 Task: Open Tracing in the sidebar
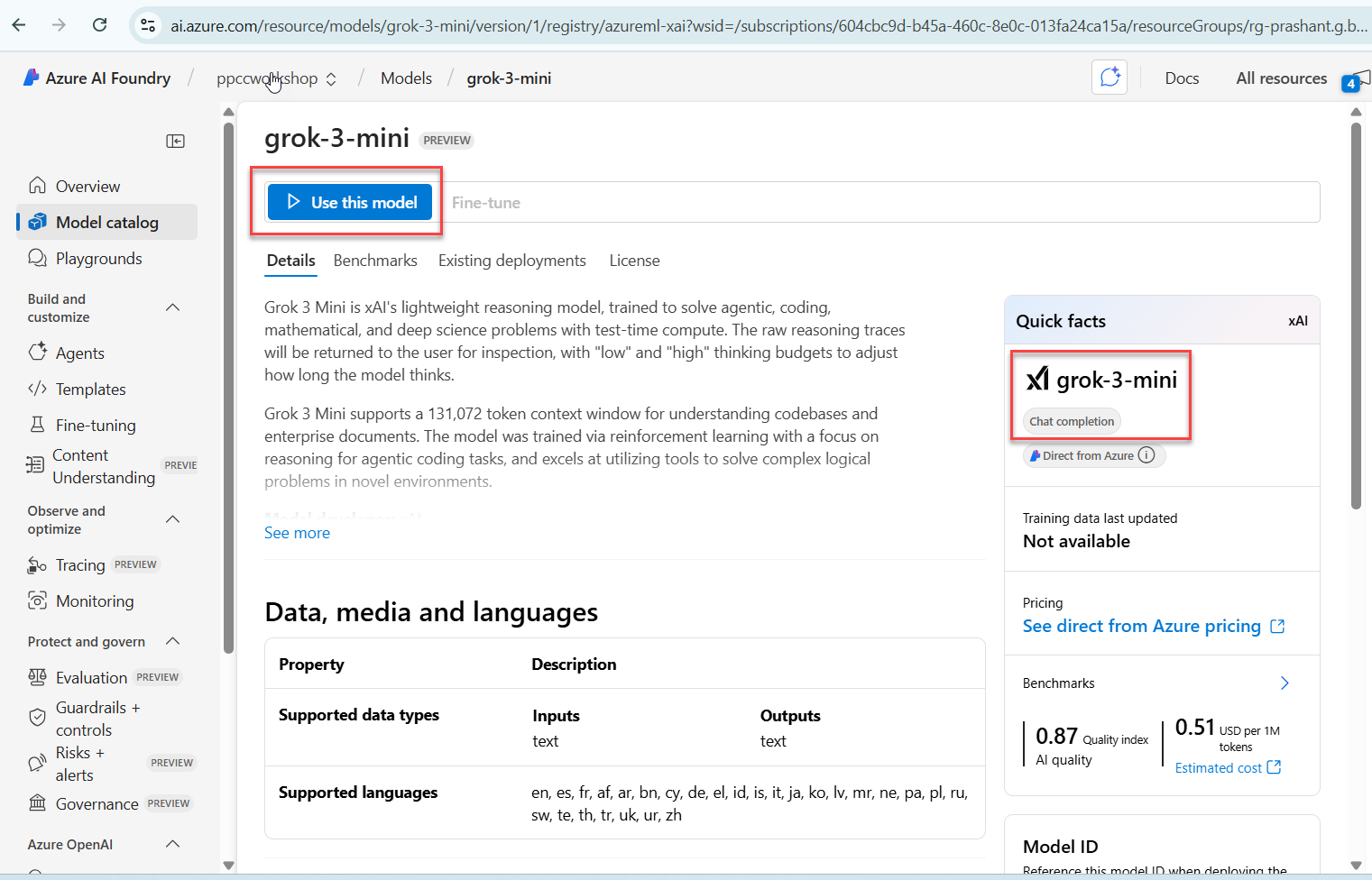click(79, 565)
